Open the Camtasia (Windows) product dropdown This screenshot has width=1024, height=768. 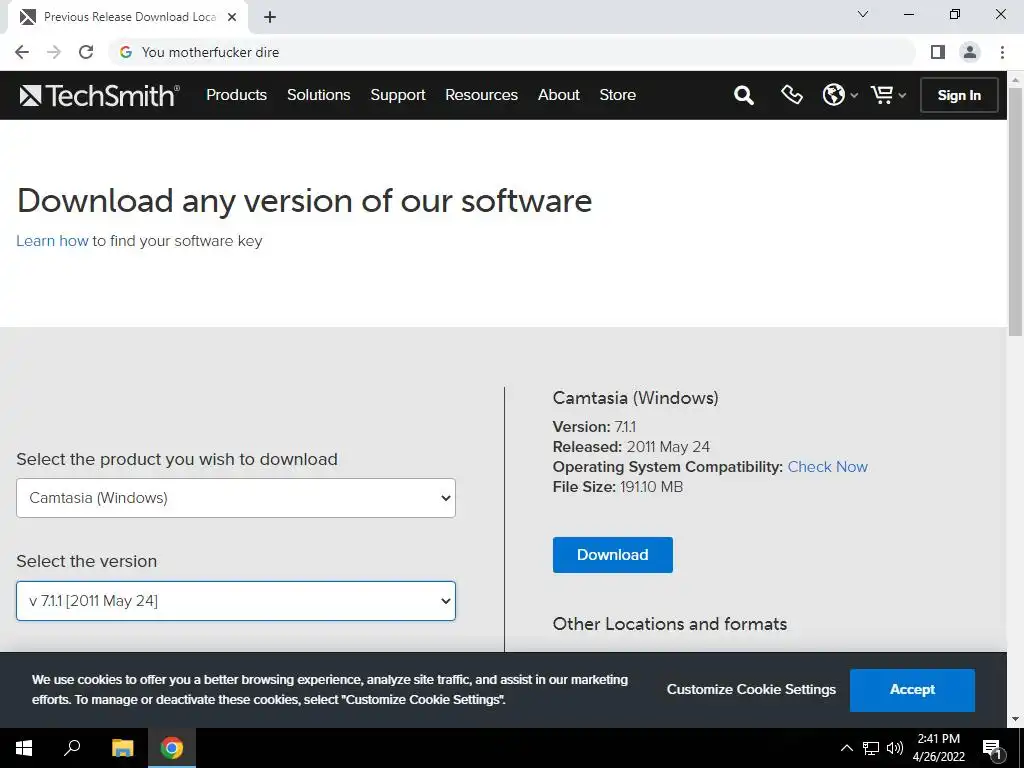[236, 498]
